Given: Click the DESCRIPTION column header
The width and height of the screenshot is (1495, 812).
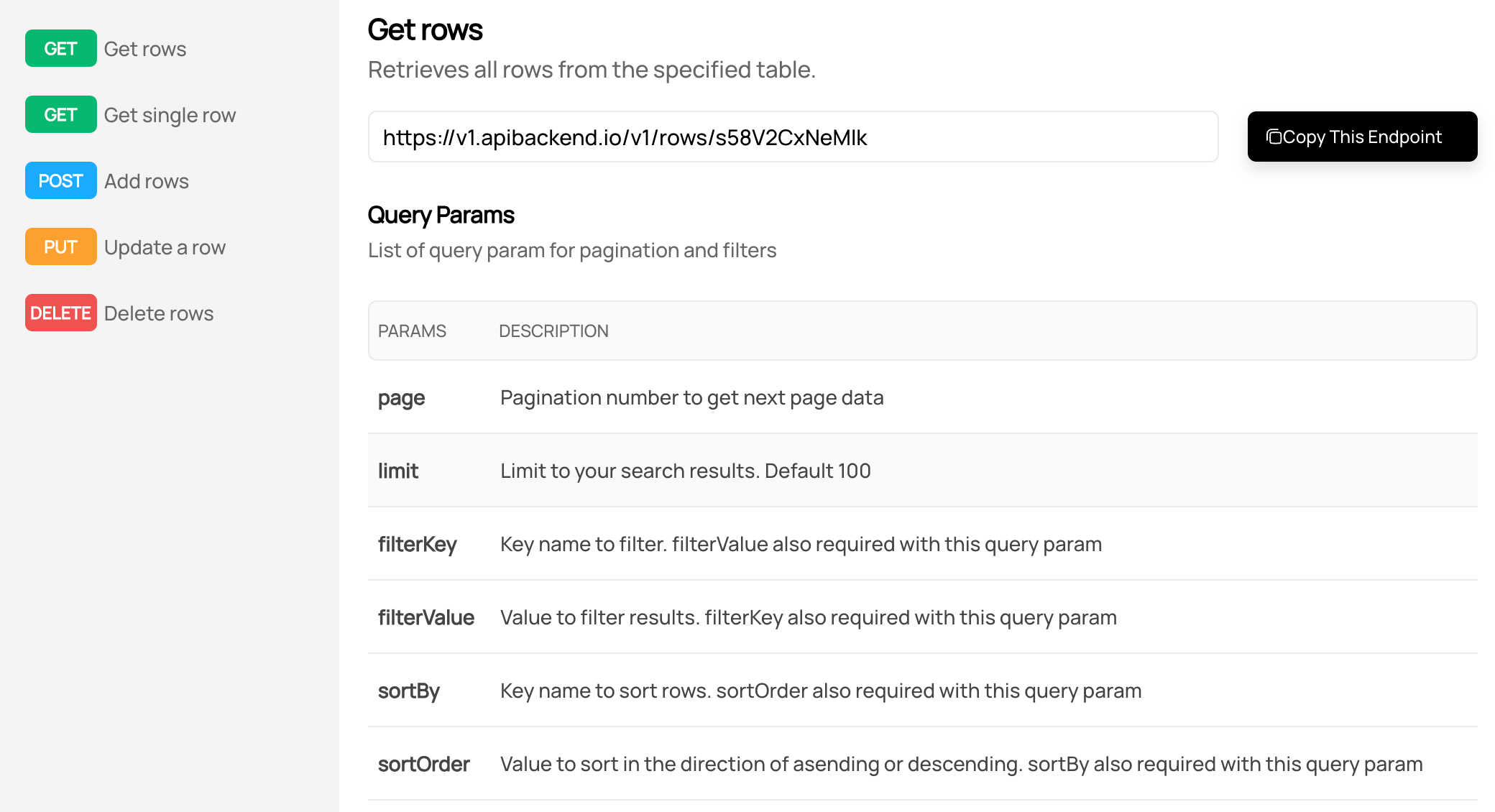Looking at the screenshot, I should pyautogui.click(x=553, y=331).
